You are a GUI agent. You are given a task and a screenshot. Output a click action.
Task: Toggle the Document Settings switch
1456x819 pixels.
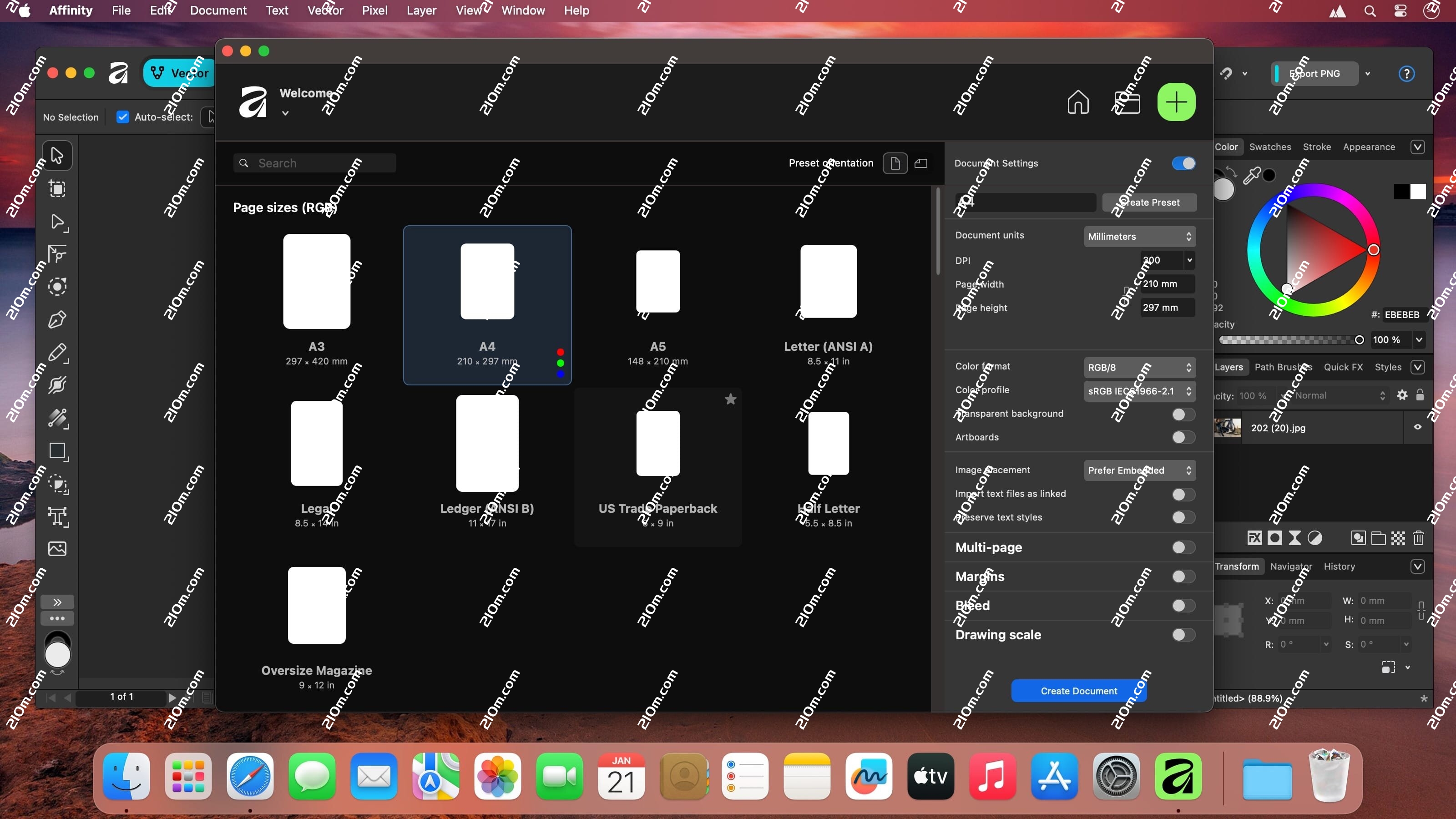[1183, 163]
